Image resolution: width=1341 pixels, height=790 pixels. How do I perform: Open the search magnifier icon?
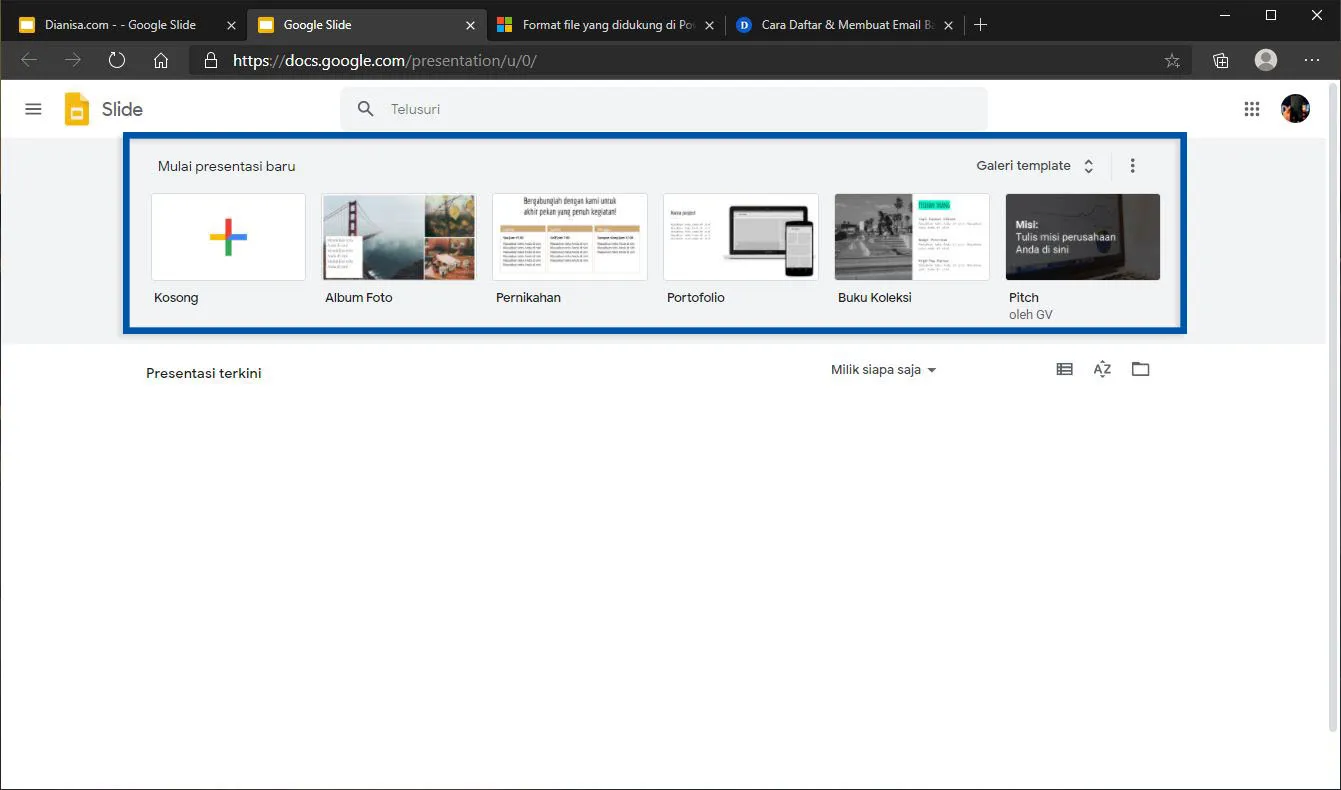(365, 108)
